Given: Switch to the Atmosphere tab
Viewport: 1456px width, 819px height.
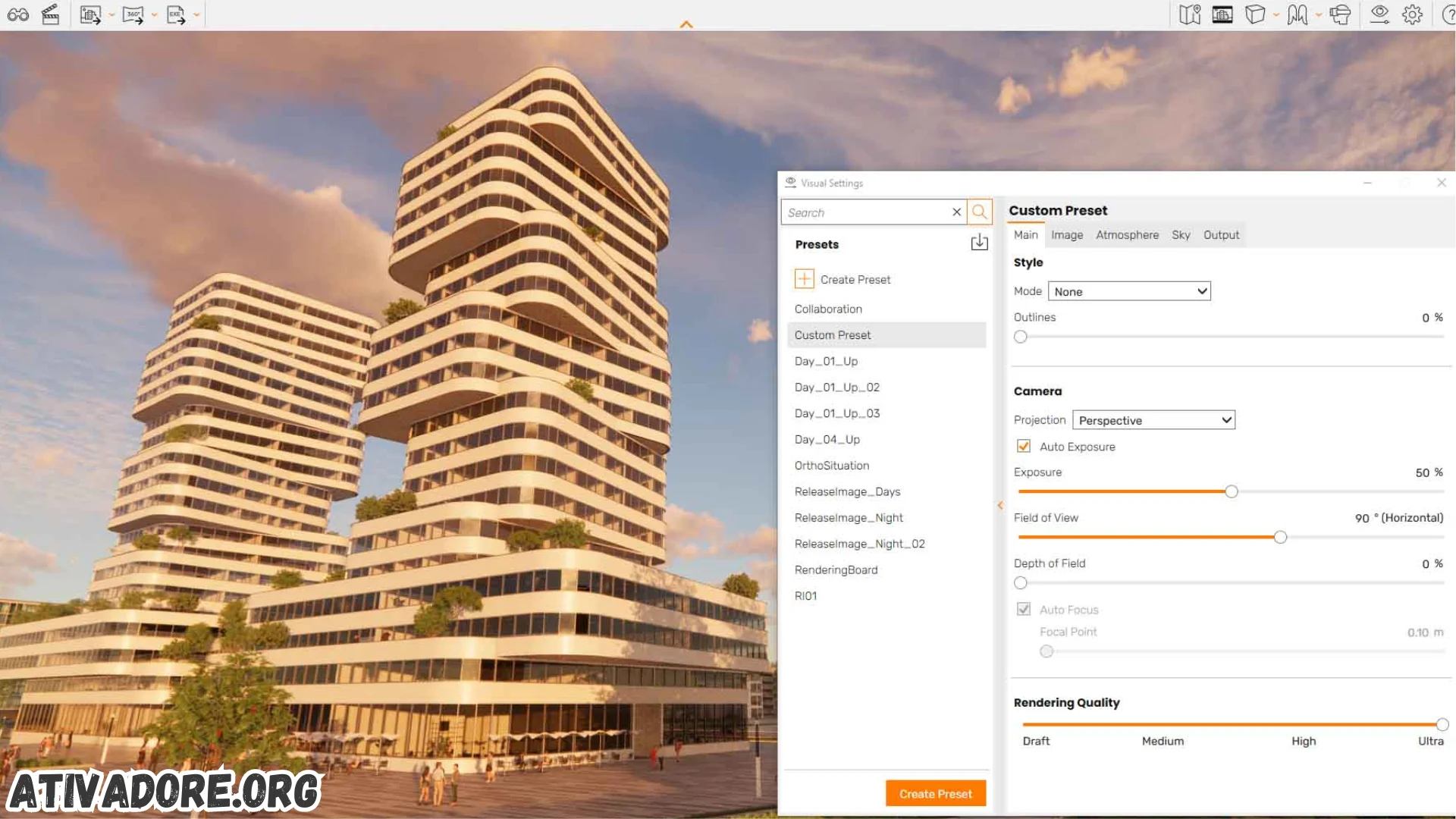Looking at the screenshot, I should 1127,234.
